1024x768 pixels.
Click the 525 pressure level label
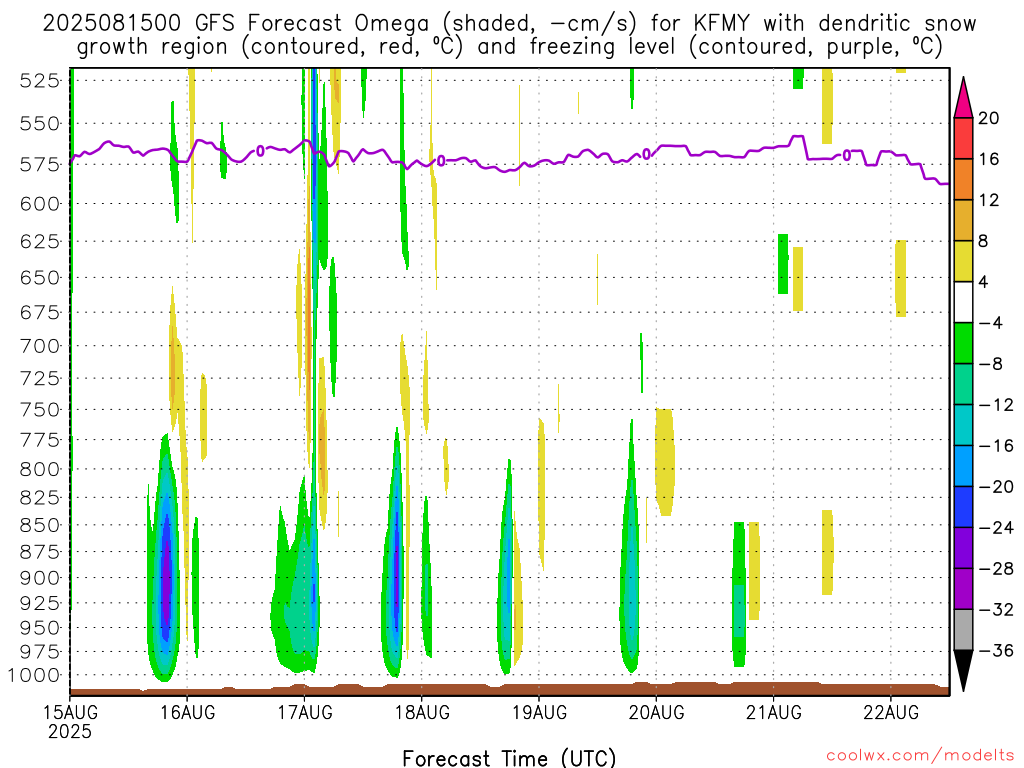(40, 81)
